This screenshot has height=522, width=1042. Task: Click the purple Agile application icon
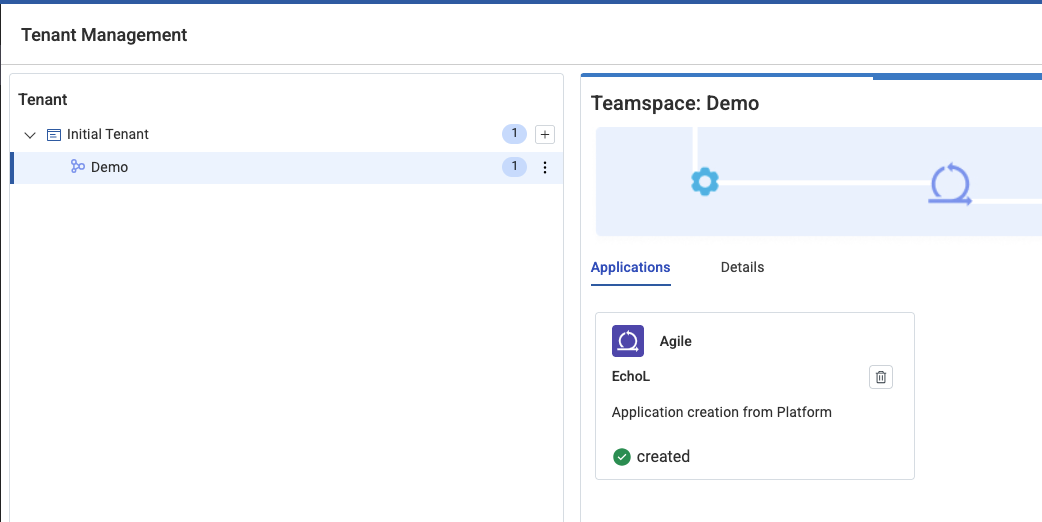click(x=628, y=341)
